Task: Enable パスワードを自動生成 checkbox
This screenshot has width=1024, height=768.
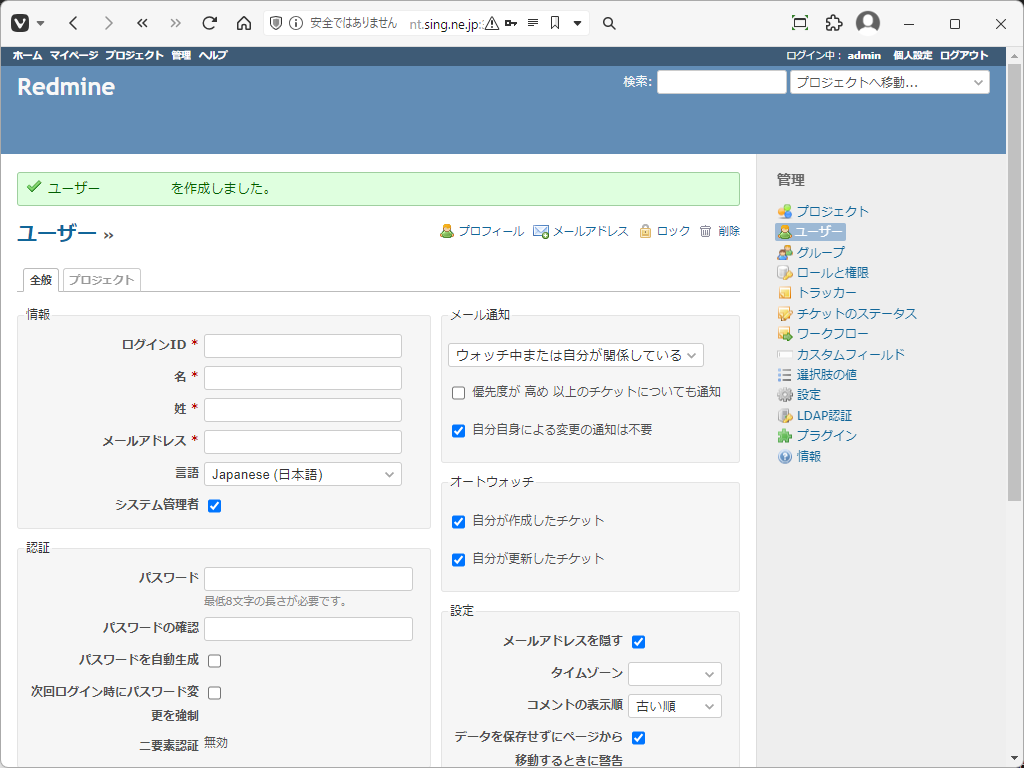Action: point(214,661)
